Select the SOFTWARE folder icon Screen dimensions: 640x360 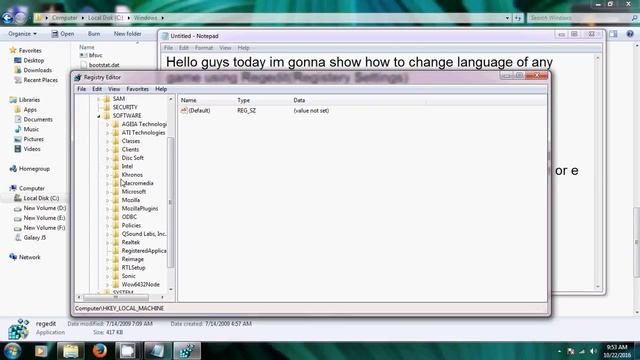click(x=107, y=116)
